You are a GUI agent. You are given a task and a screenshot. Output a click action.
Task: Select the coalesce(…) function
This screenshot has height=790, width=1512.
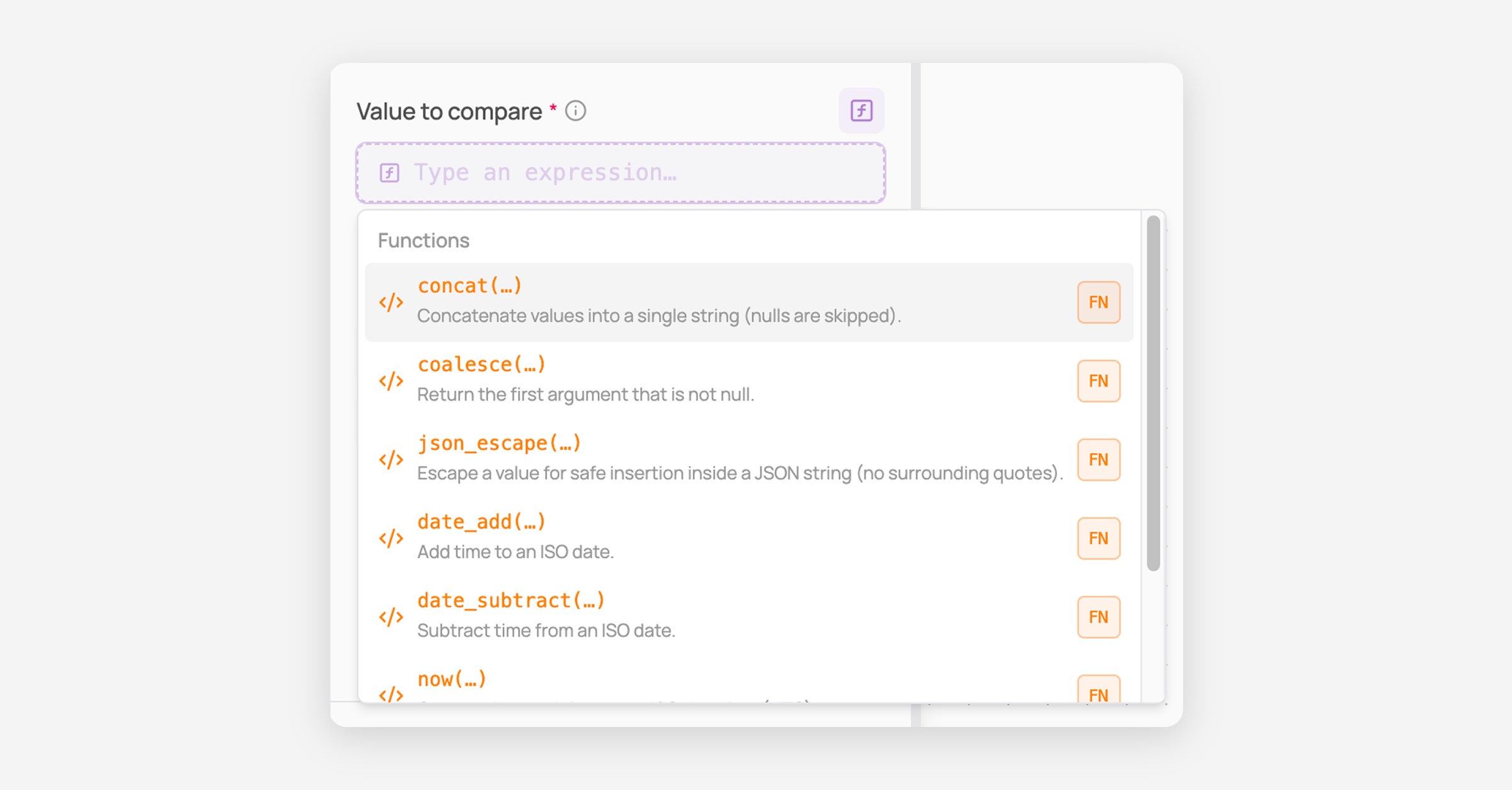(x=749, y=381)
